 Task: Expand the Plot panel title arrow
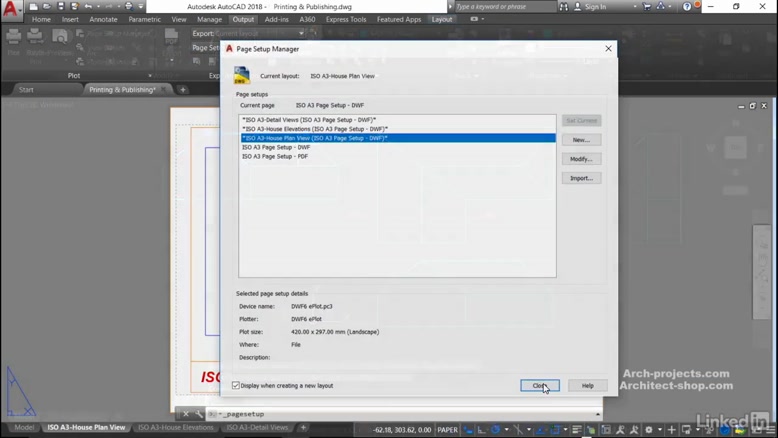[x=150, y=76]
